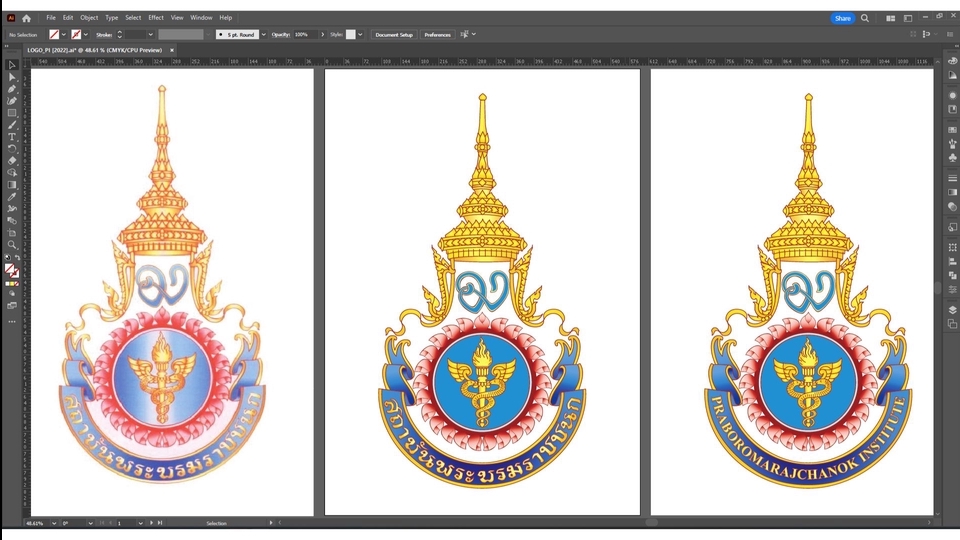960x540 pixels.
Task: Open the Symbols panel icon
Action: tap(952, 158)
